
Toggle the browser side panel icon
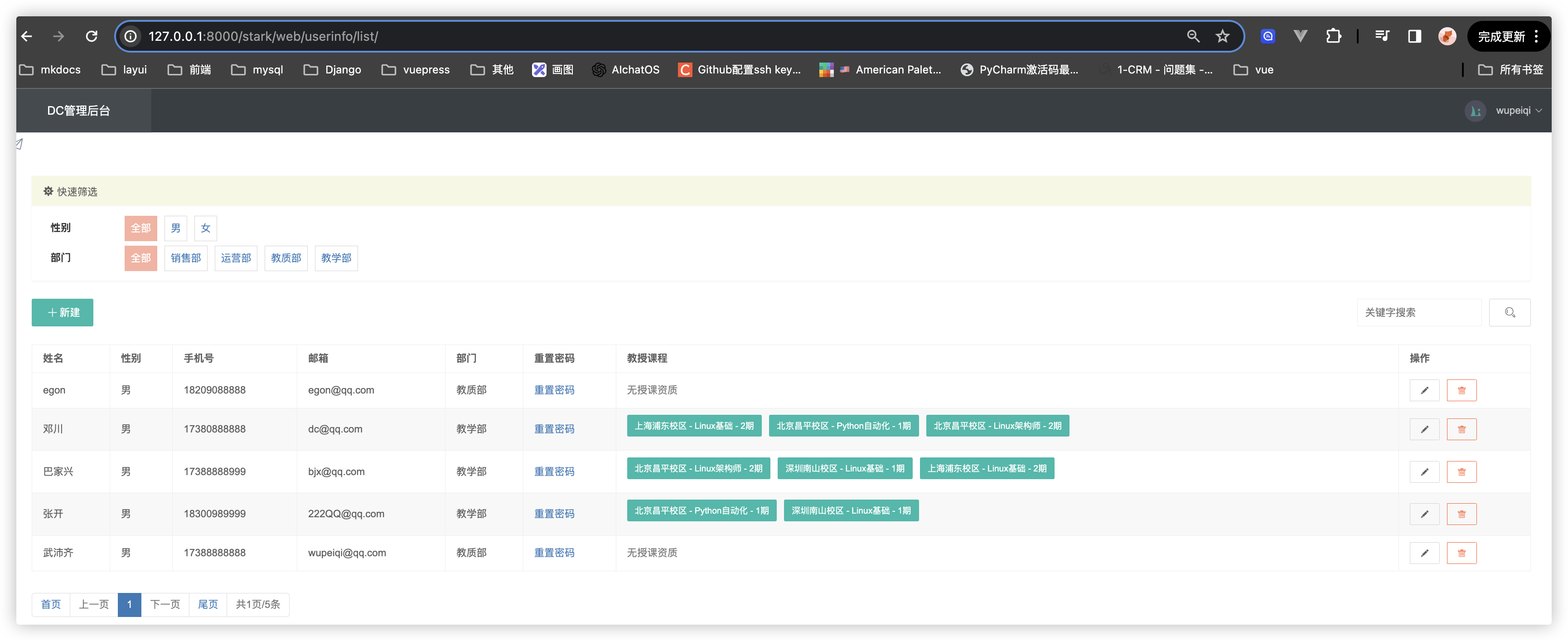(x=1414, y=37)
